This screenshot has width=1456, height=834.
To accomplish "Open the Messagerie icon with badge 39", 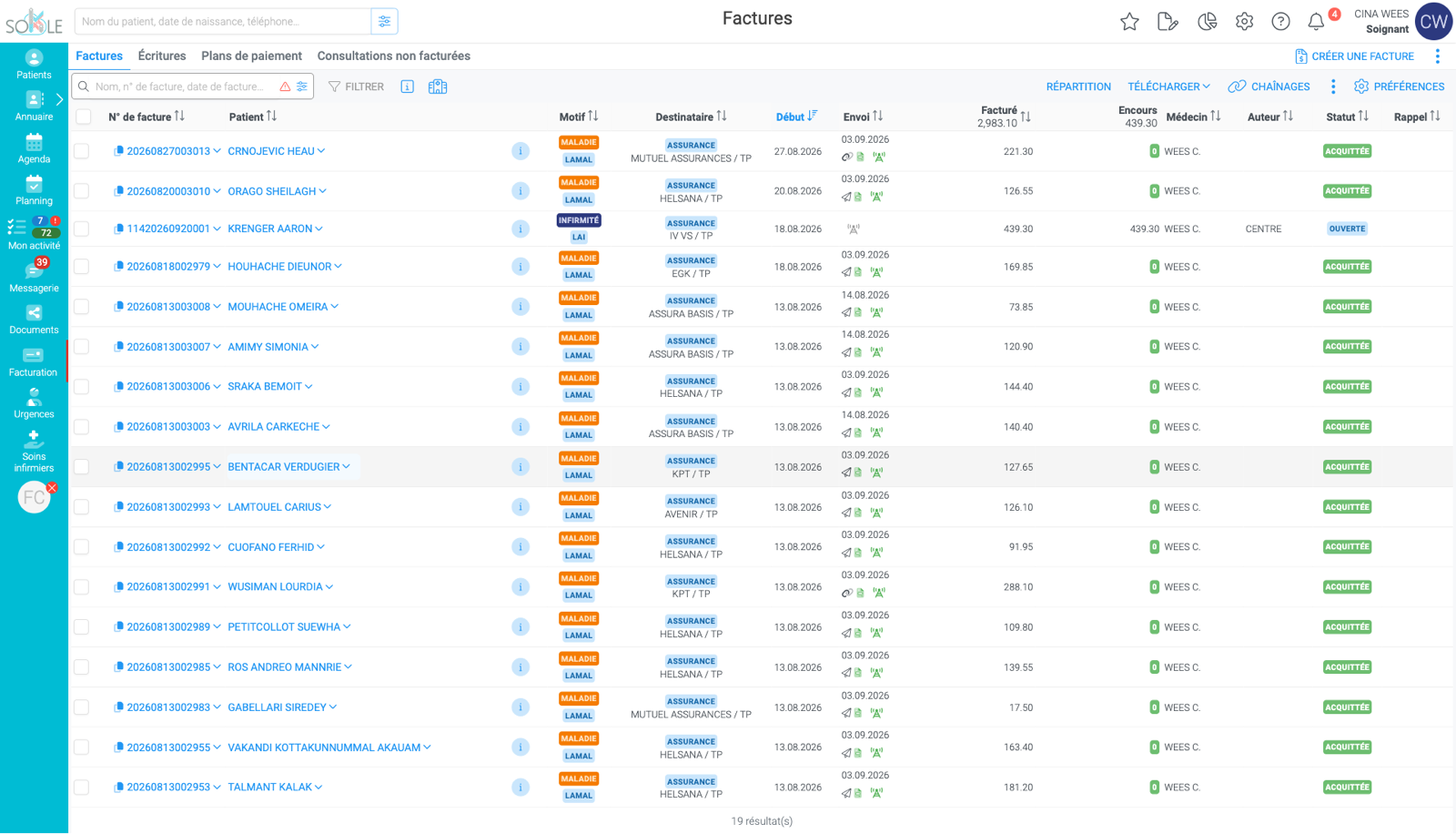I will click(34, 274).
